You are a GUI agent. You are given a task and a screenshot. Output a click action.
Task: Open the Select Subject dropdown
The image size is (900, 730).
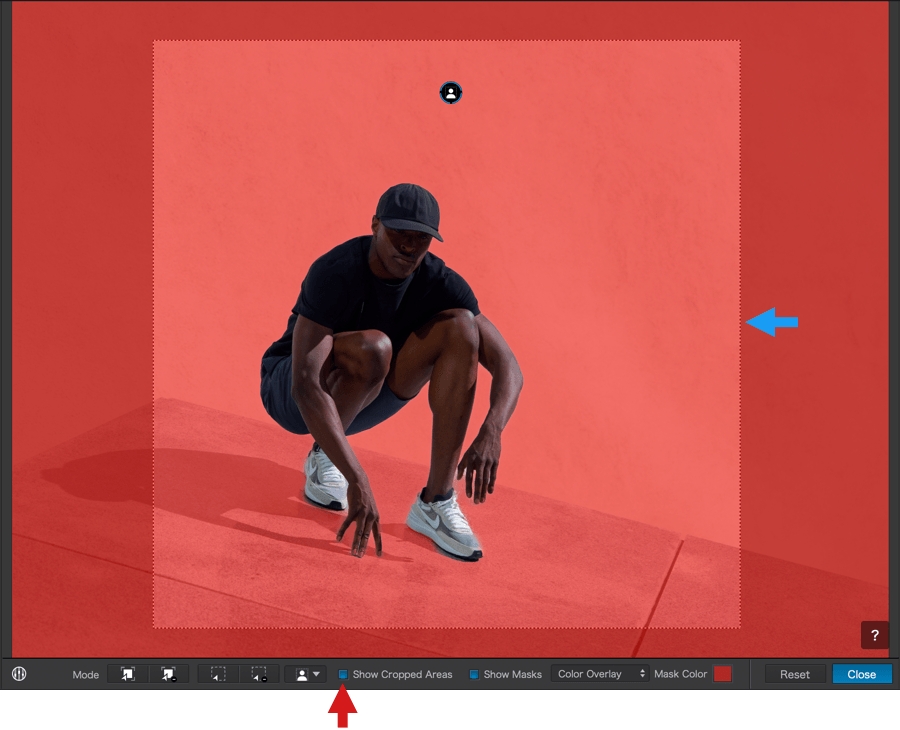click(305, 674)
